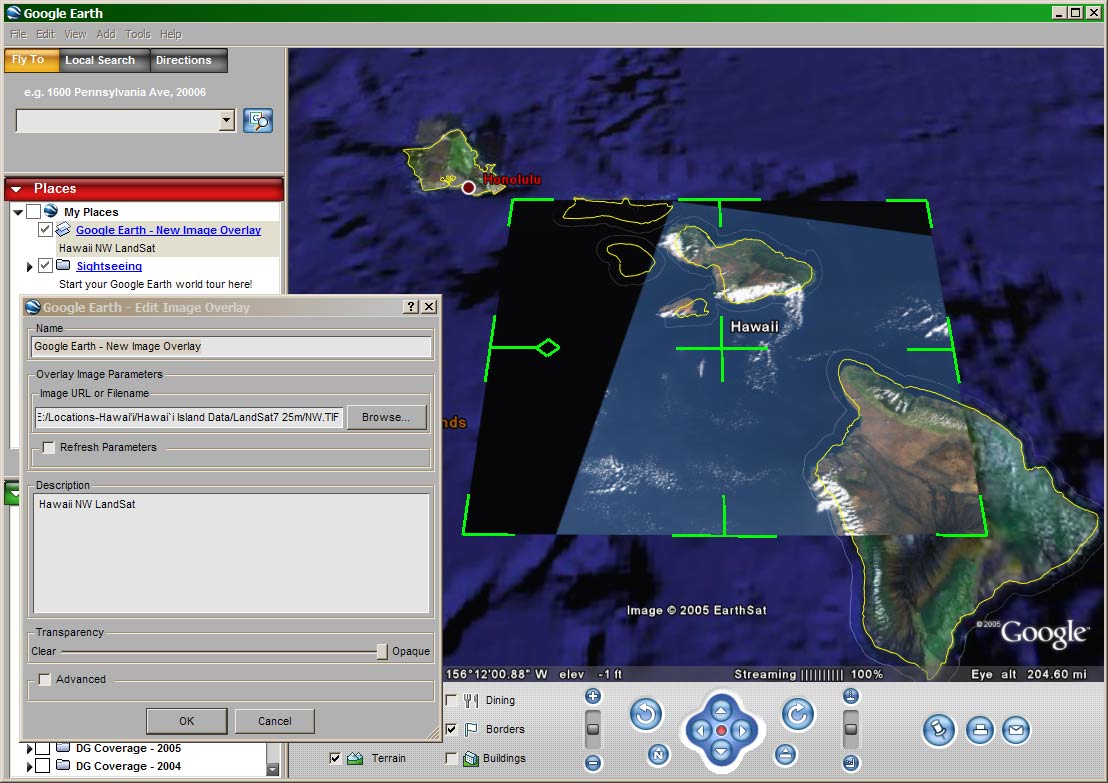Click the zoom in plus button
This screenshot has width=1108, height=783.
click(x=593, y=696)
